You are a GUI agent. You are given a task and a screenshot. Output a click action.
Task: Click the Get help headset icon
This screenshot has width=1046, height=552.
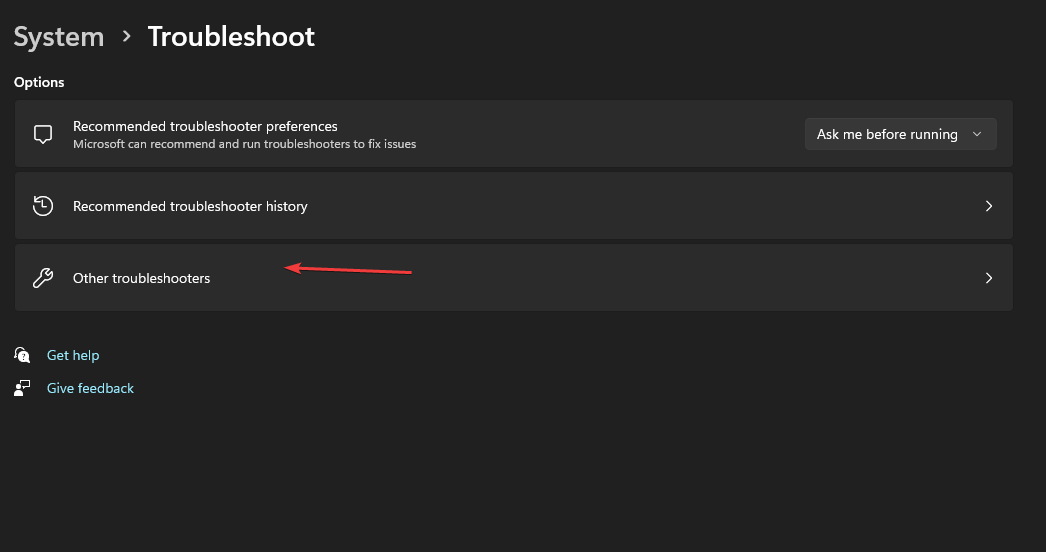click(22, 354)
